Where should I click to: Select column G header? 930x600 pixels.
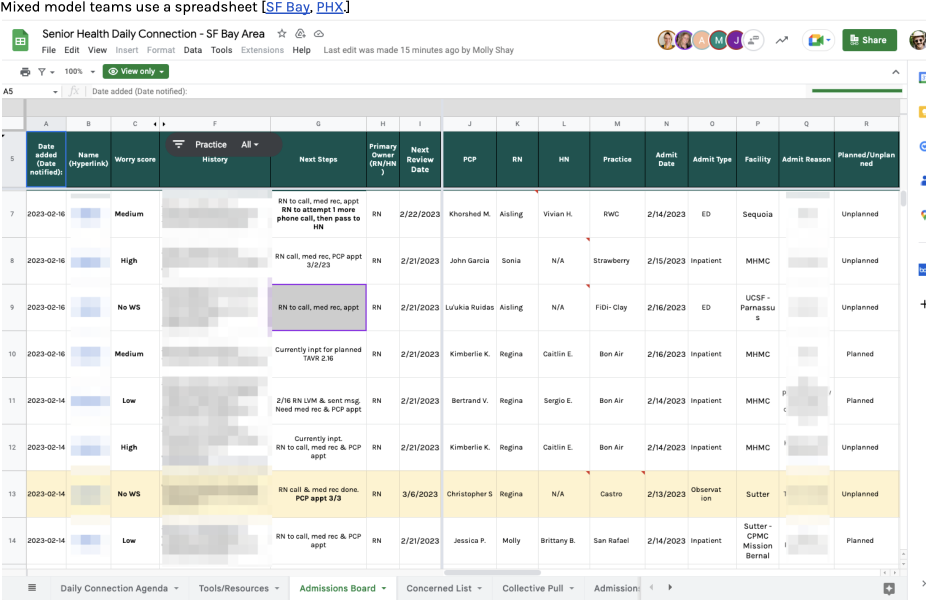pyautogui.click(x=318, y=124)
